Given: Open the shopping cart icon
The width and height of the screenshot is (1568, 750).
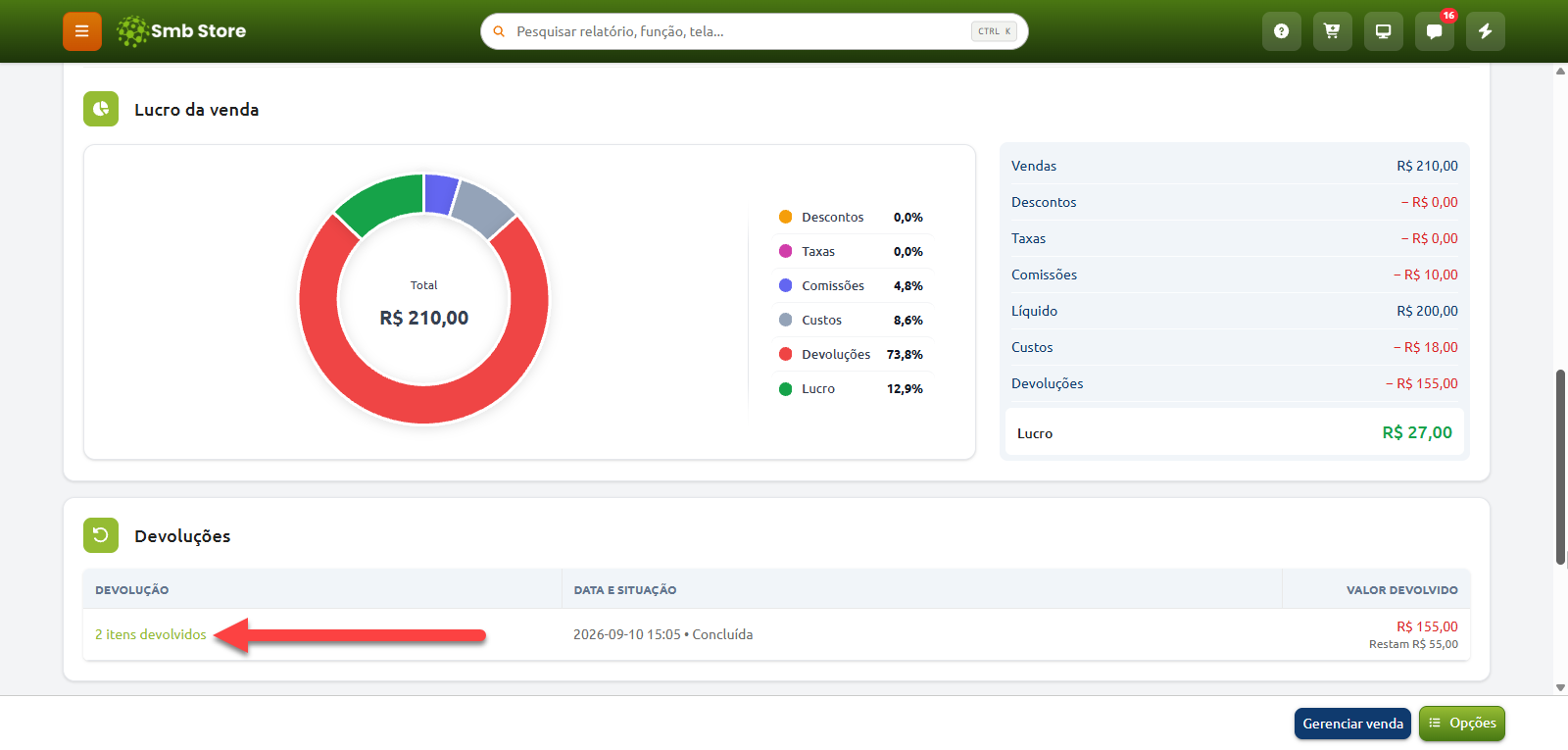Looking at the screenshot, I should [1332, 31].
